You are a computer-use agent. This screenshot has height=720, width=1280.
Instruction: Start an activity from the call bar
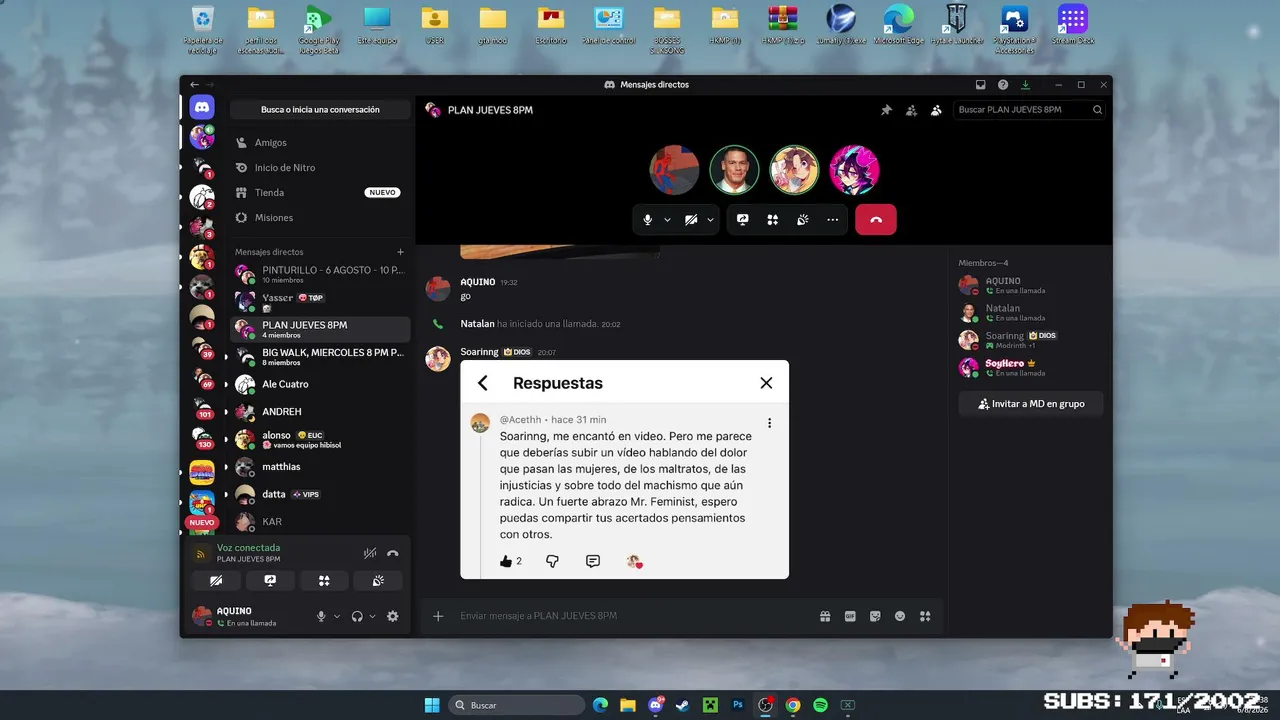[773, 220]
